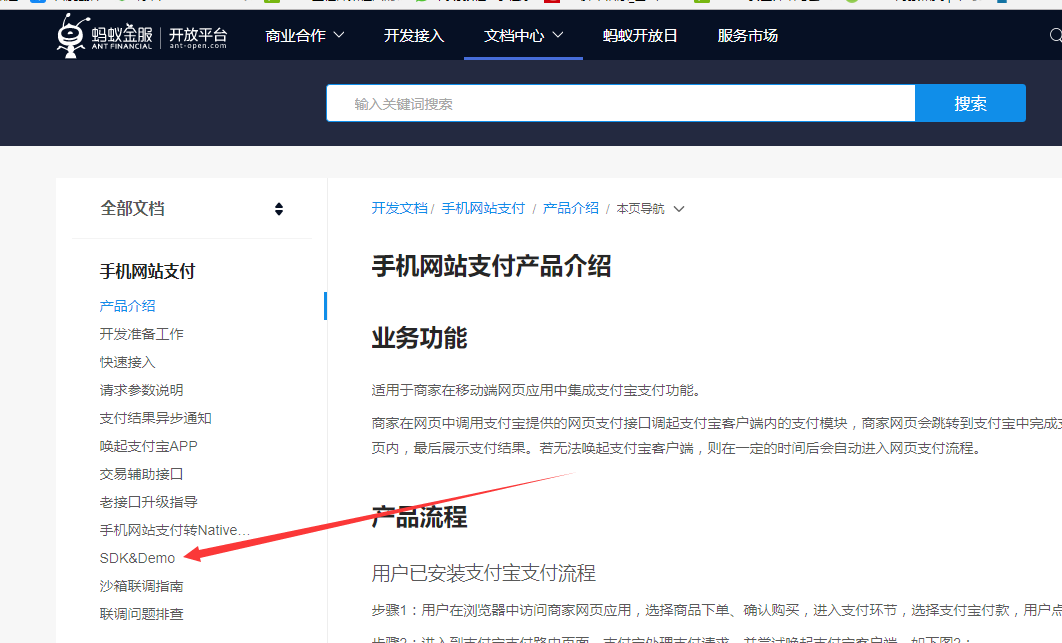Expand the 商业合作 dropdown menu
1062x643 pixels.
tap(305, 35)
